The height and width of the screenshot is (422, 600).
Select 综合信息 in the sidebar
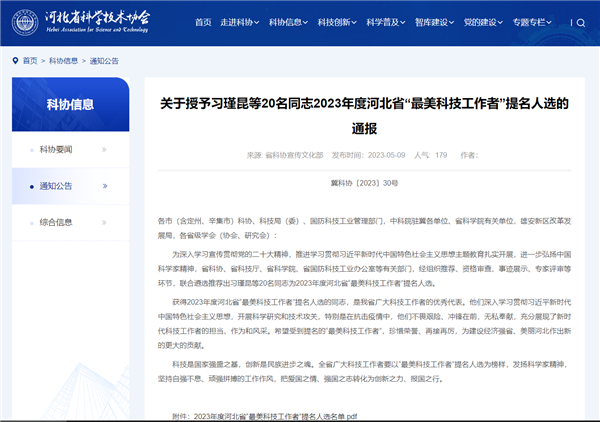point(56,222)
